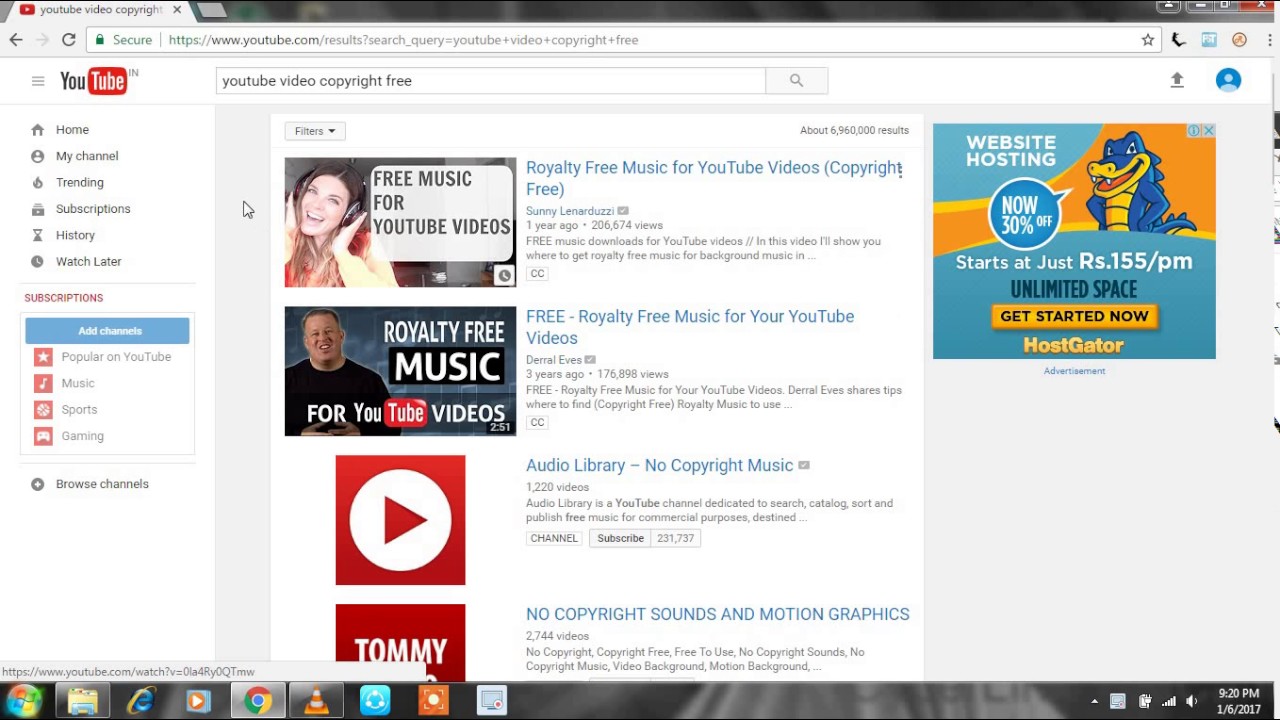
Task: Click the History hourglass icon
Action: tap(37, 235)
